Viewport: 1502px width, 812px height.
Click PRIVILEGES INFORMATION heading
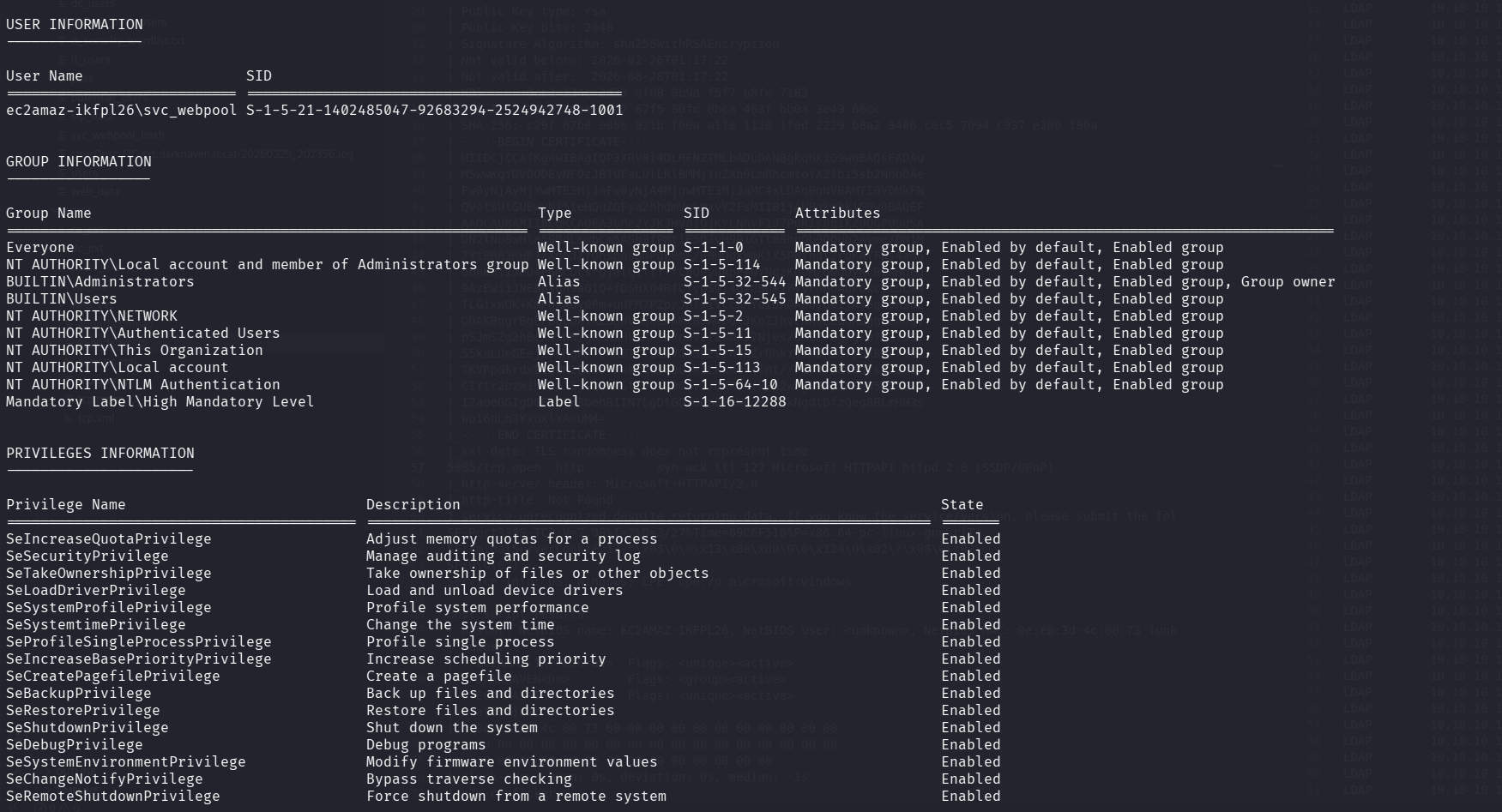click(100, 453)
